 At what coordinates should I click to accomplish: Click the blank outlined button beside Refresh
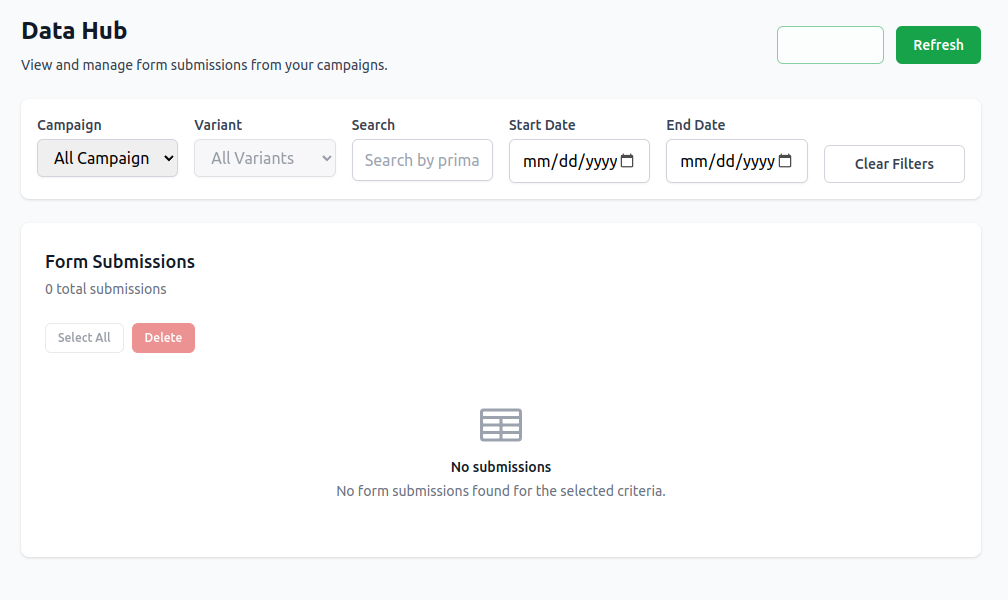point(830,45)
